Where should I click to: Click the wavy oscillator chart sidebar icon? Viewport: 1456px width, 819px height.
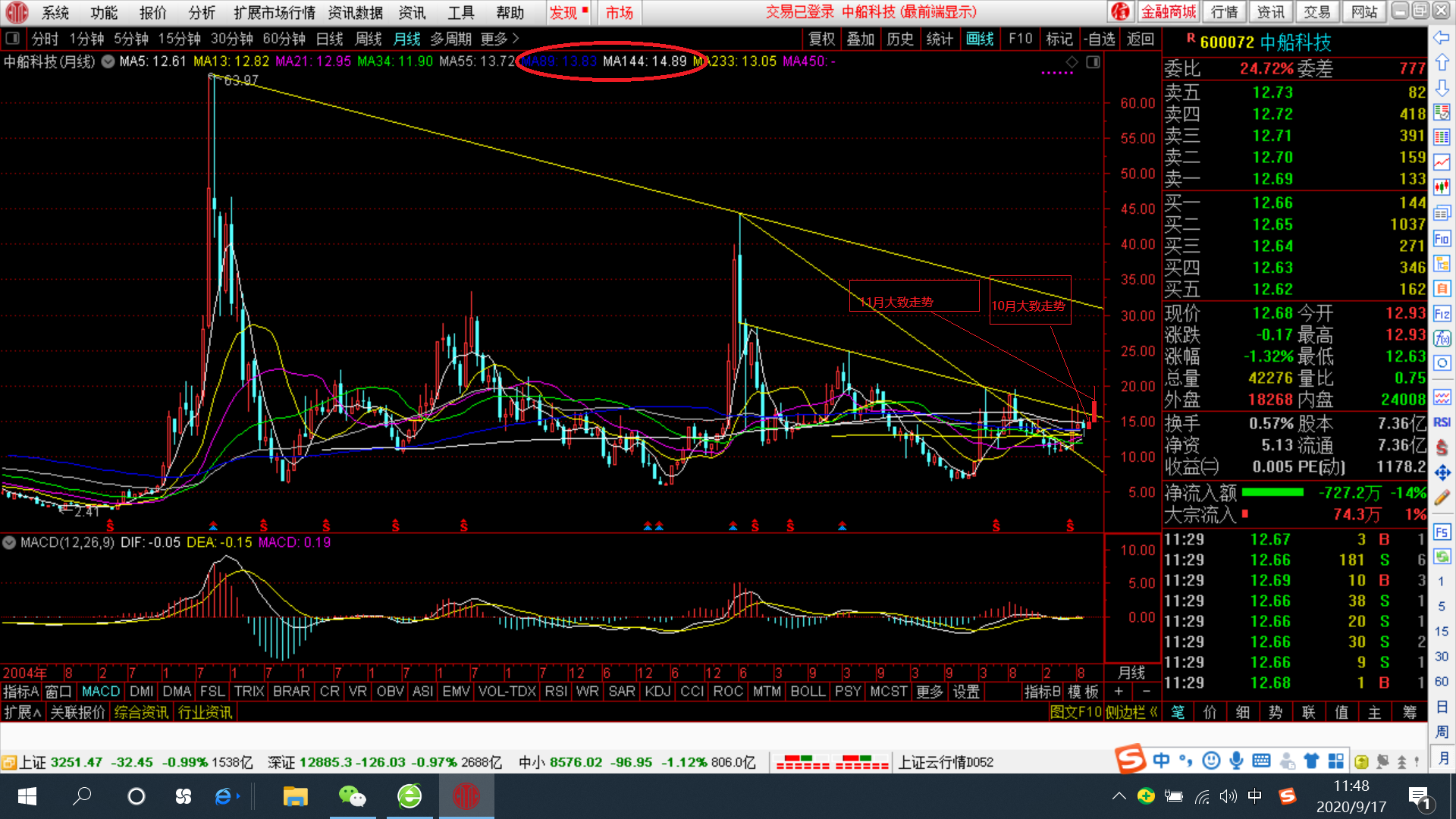tap(1442, 397)
